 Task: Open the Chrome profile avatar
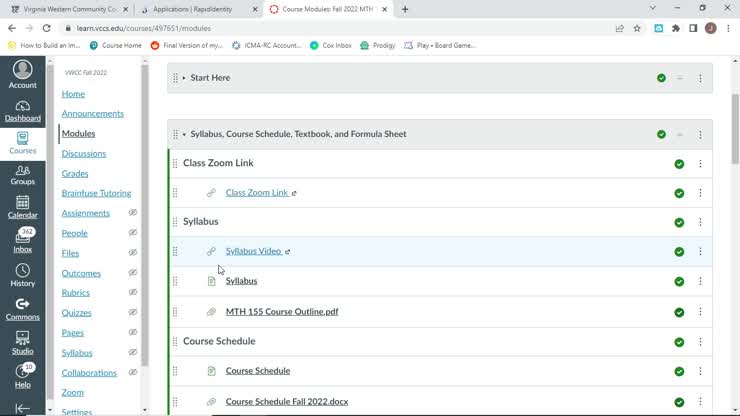pyautogui.click(x=711, y=28)
